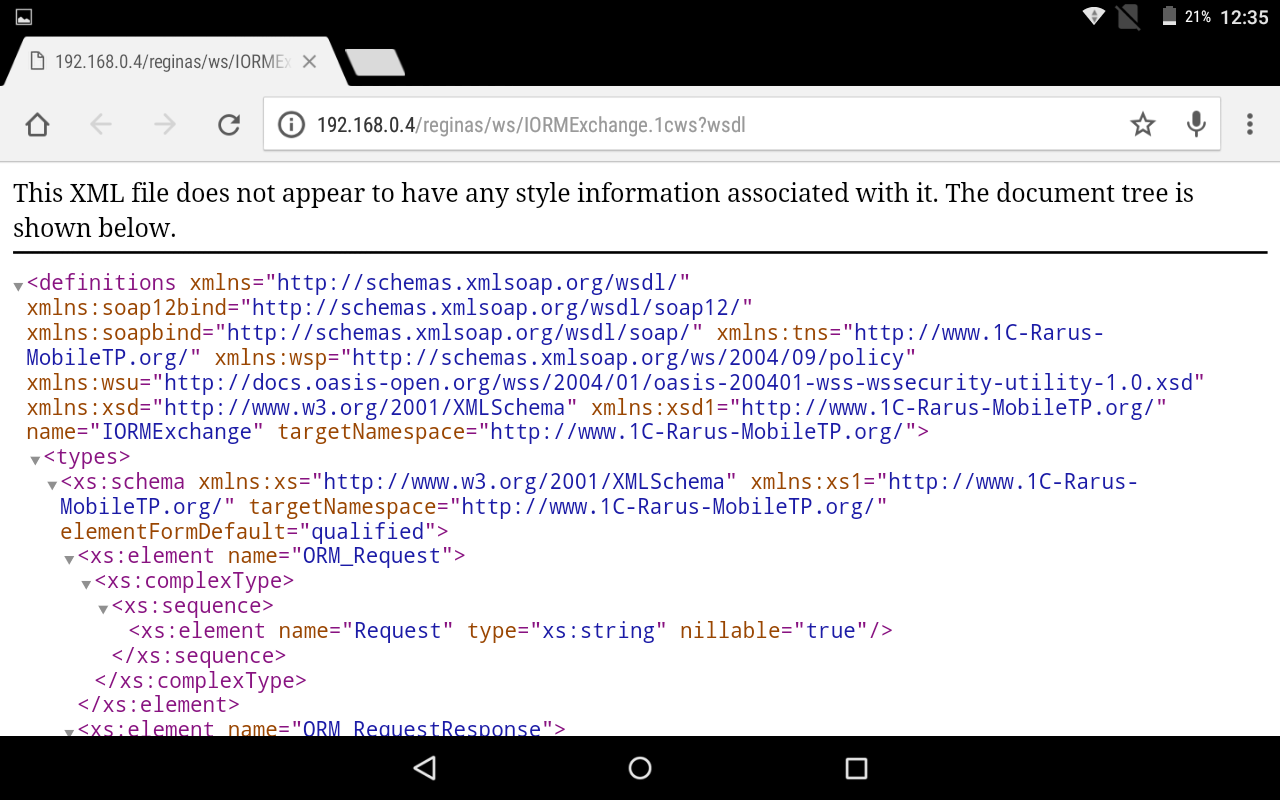This screenshot has width=1280, height=800.
Task: Collapse the definitions root node
Action: [18, 287]
